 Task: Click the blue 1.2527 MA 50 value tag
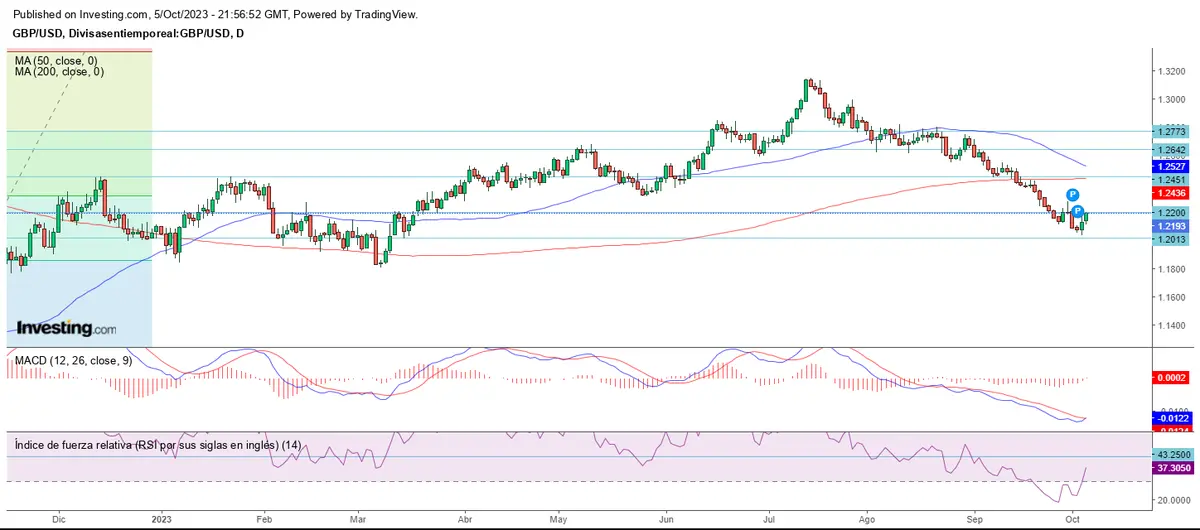(x=1168, y=165)
